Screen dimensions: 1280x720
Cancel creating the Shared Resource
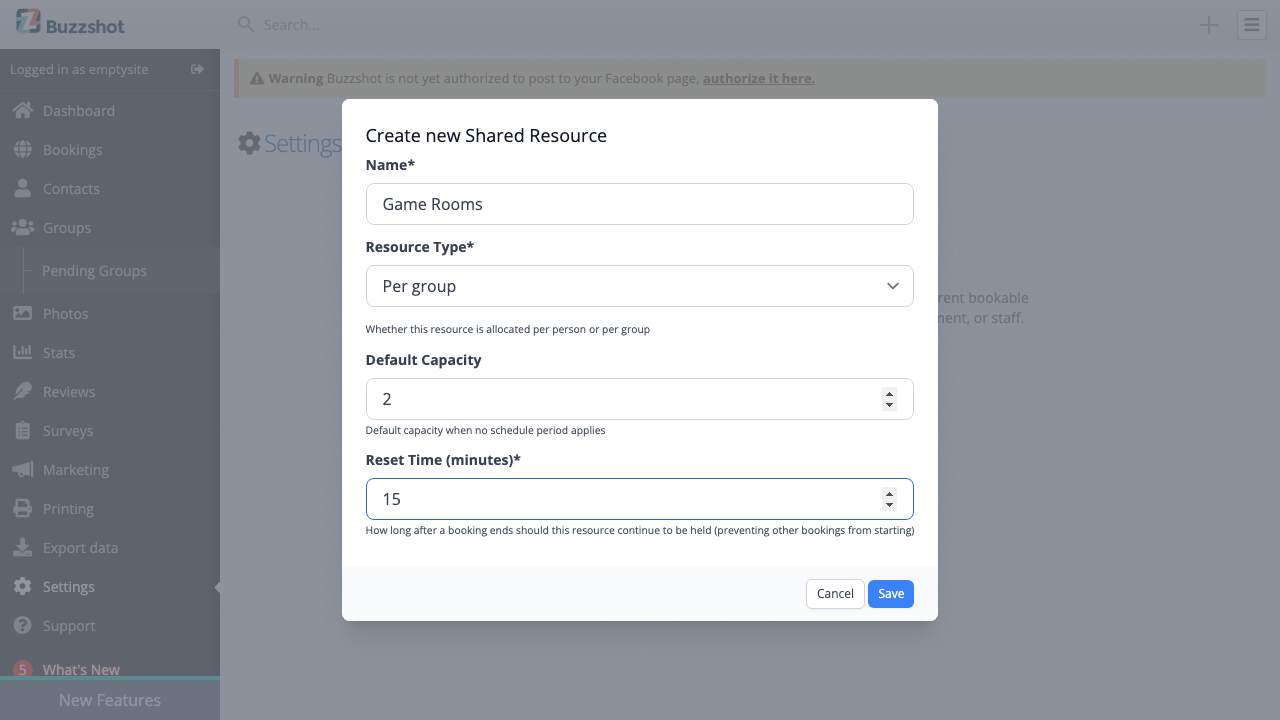tap(835, 593)
